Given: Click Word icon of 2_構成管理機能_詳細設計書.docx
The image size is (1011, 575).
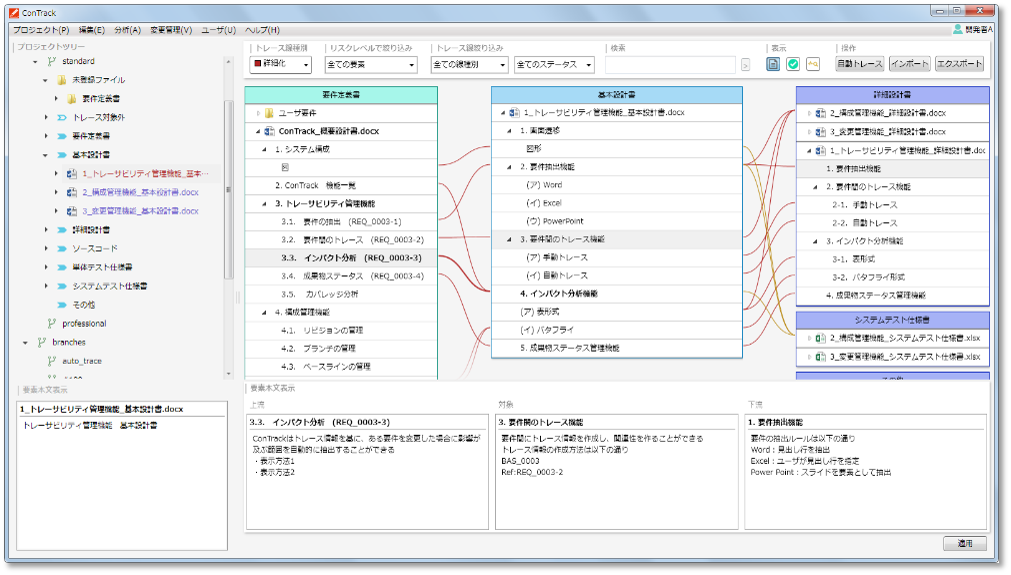Looking at the screenshot, I should 821,113.
